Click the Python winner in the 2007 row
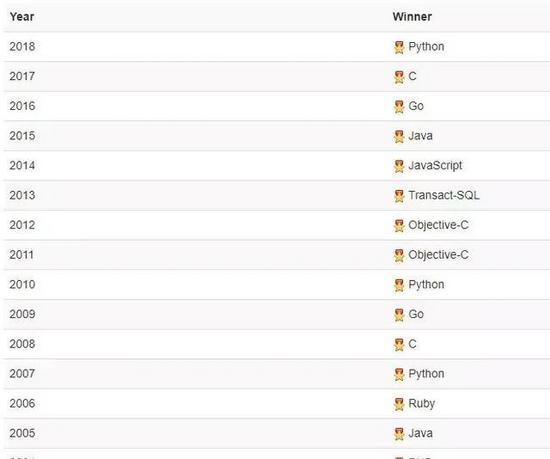The width and height of the screenshot is (550, 459). click(426, 373)
